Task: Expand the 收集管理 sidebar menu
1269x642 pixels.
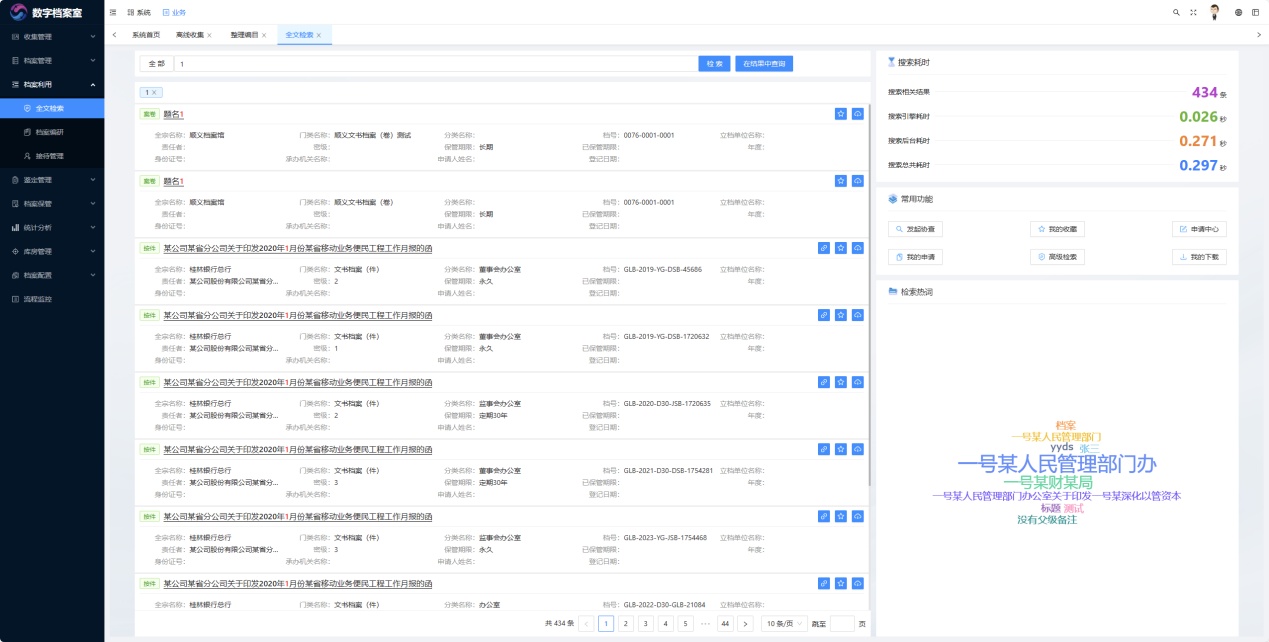Action: (x=52, y=37)
